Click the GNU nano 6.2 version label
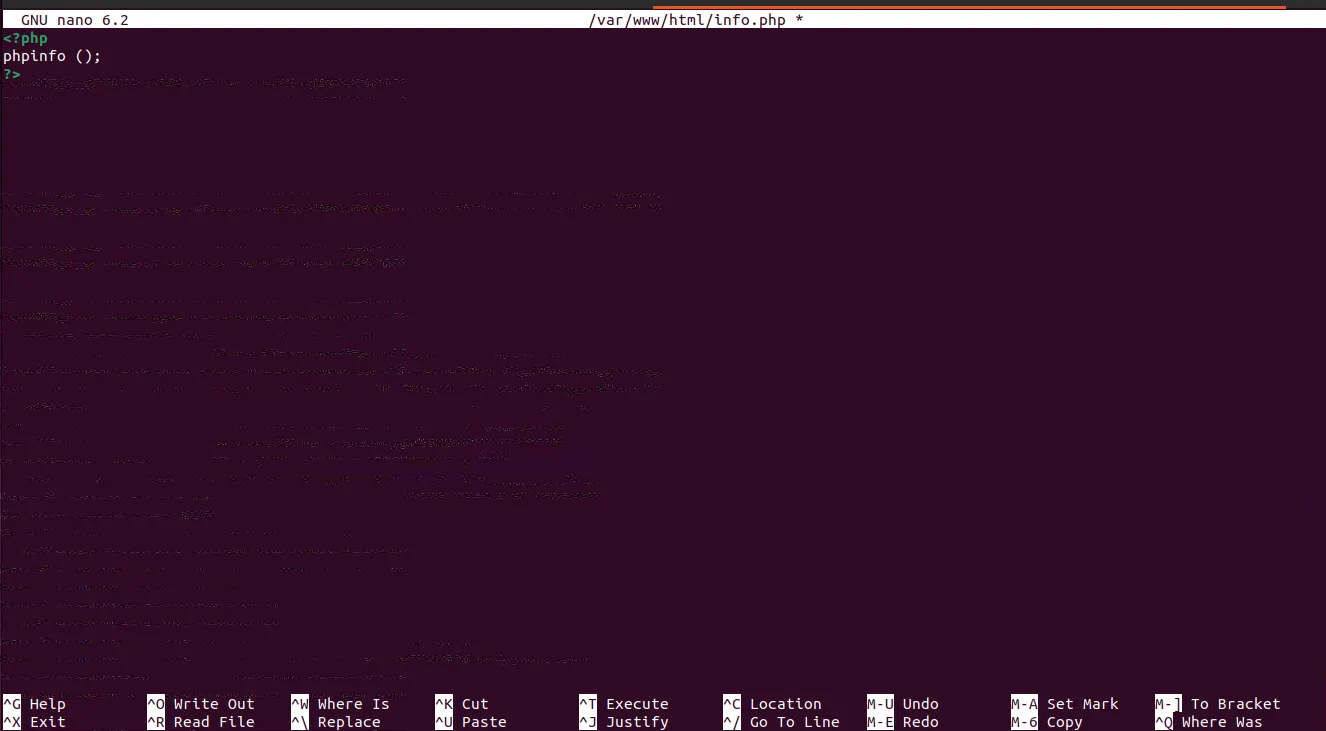This screenshot has width=1326, height=731. pos(75,20)
